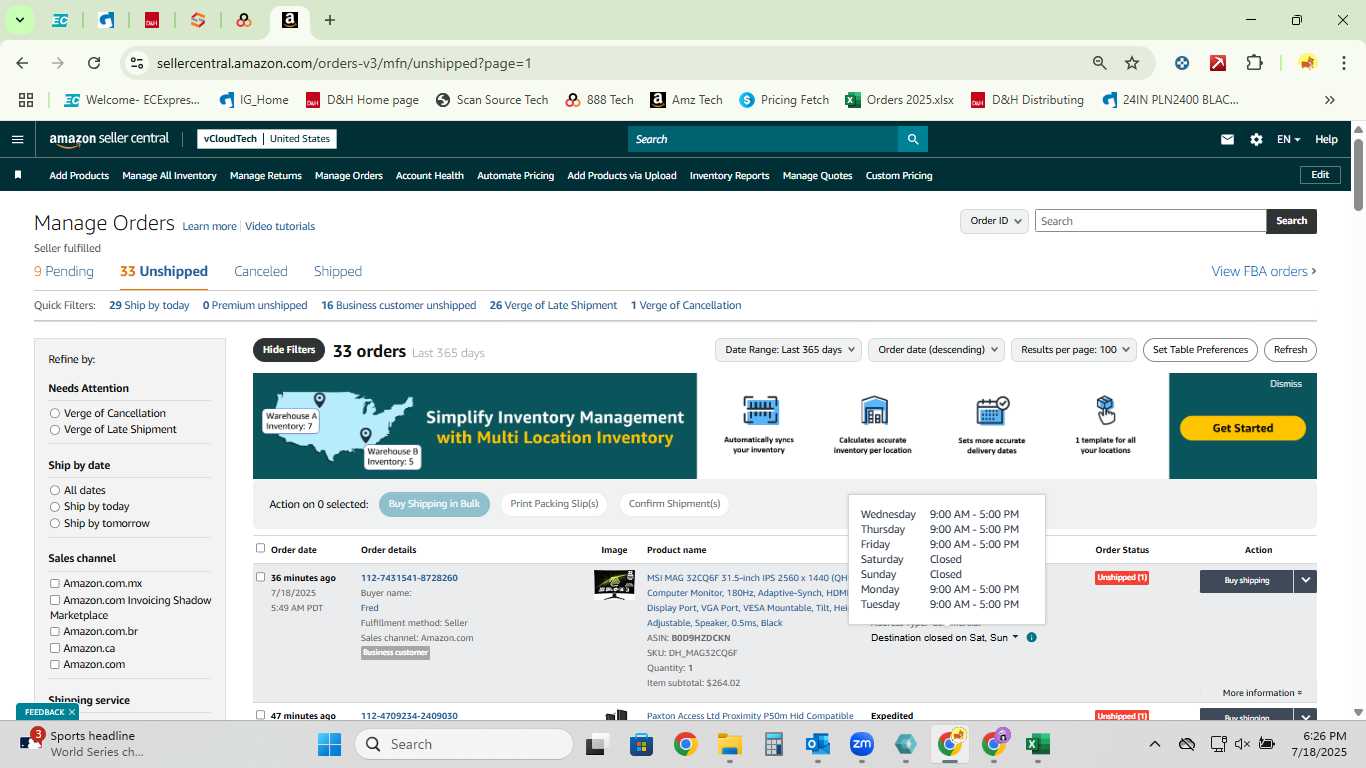1366x768 pixels.
Task: Open the Date Range dropdown
Action: pyautogui.click(x=788, y=350)
